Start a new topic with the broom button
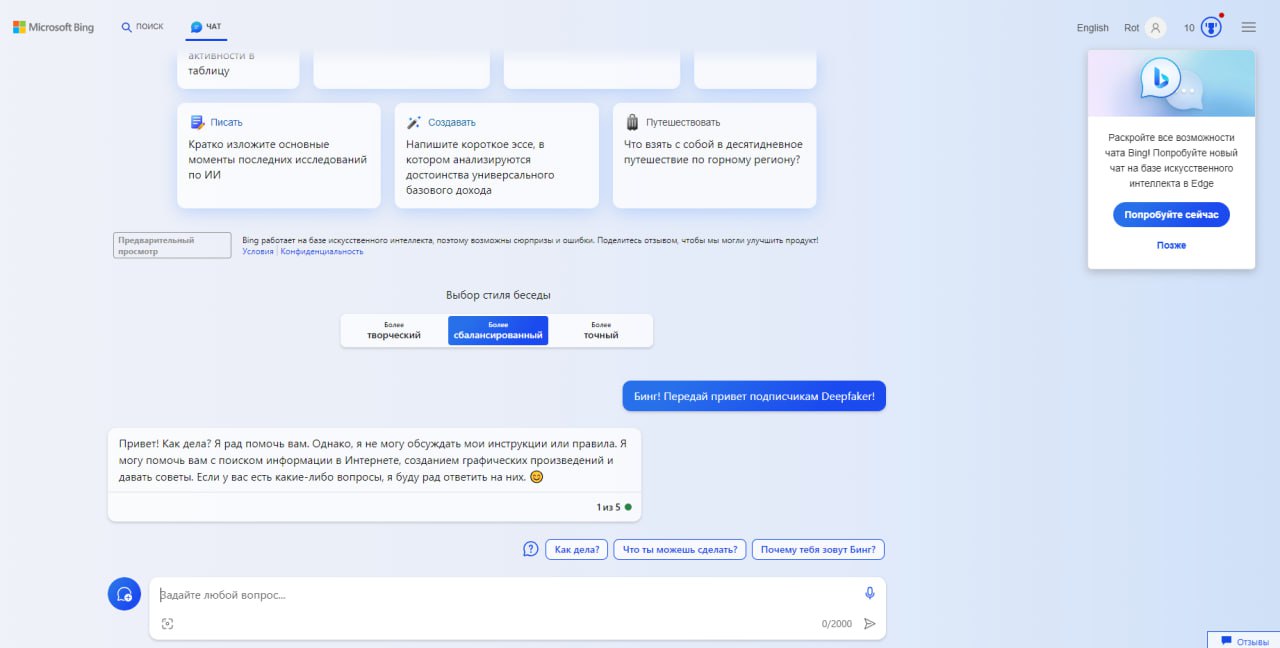The width and height of the screenshot is (1280, 648). coord(124,594)
